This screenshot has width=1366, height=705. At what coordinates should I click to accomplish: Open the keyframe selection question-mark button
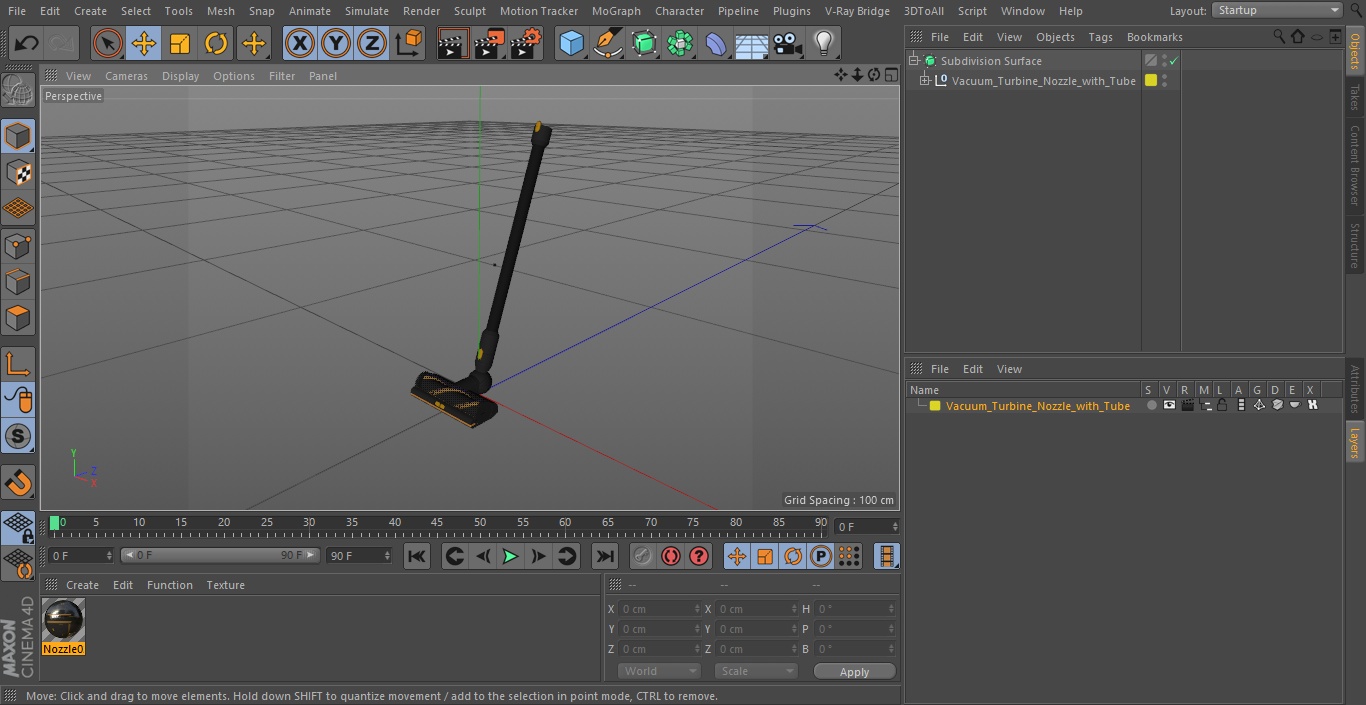(699, 556)
